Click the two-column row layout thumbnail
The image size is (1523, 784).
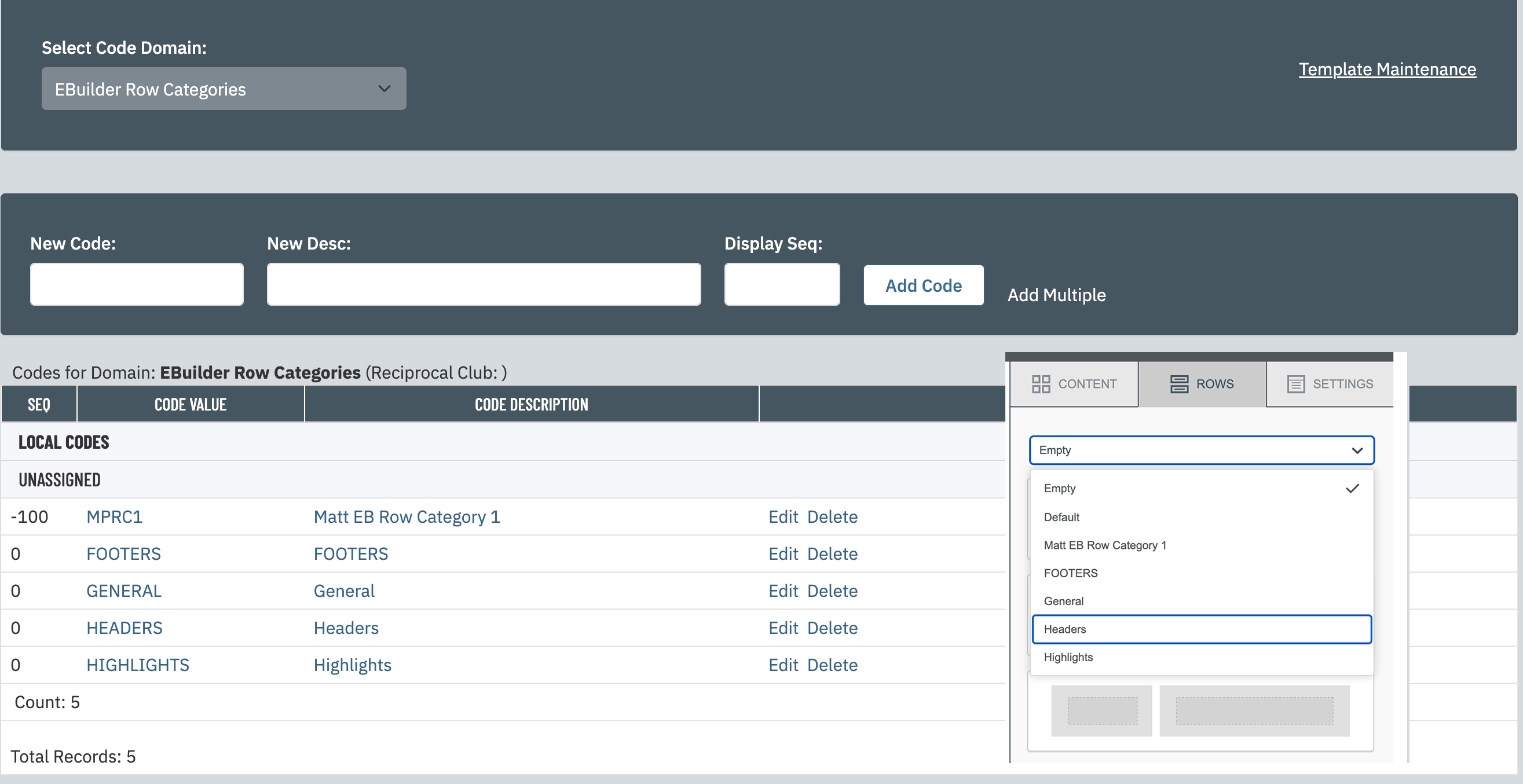[1200, 710]
